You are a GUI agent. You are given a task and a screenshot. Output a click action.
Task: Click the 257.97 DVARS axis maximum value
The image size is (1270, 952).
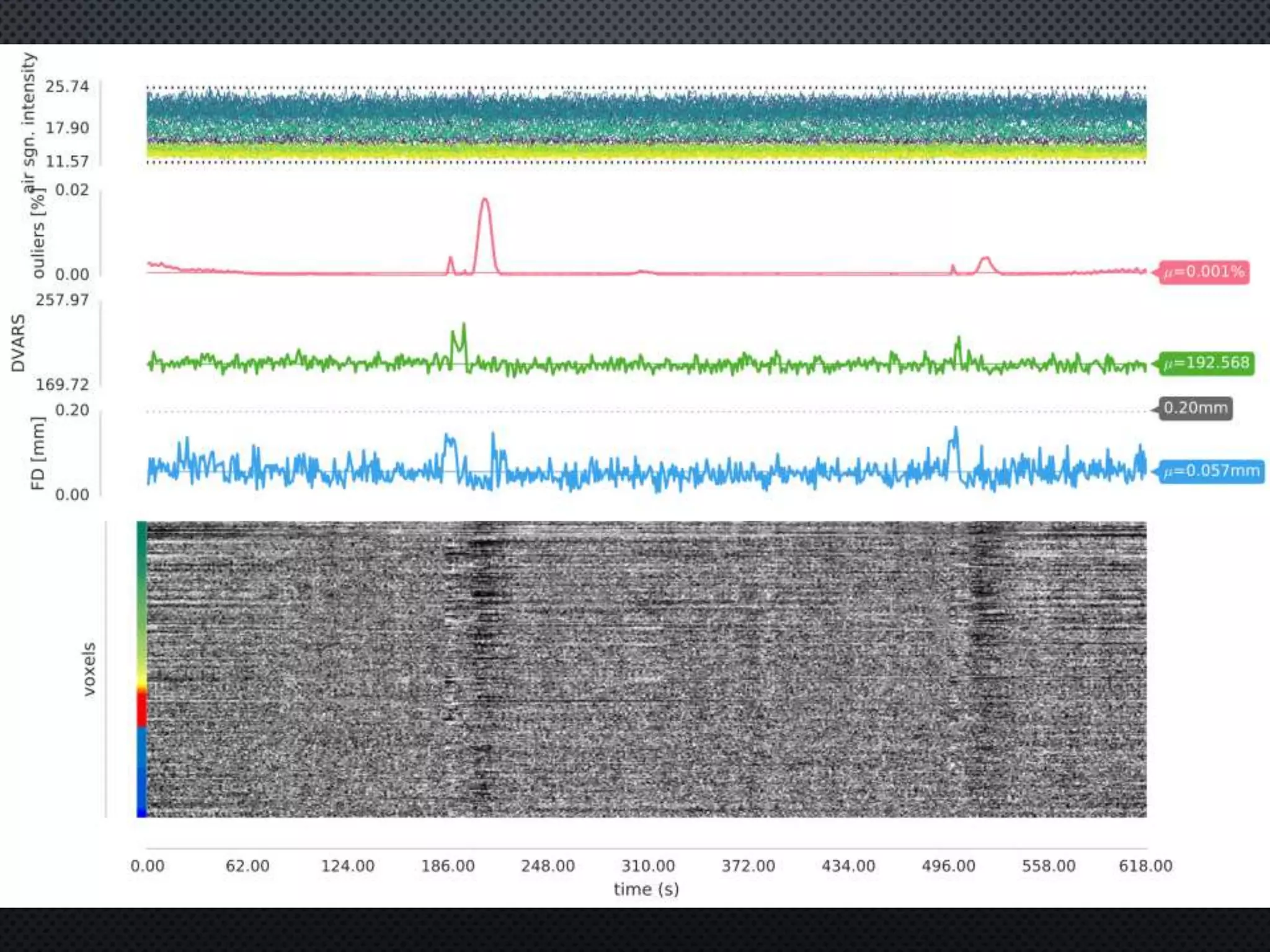[62, 301]
